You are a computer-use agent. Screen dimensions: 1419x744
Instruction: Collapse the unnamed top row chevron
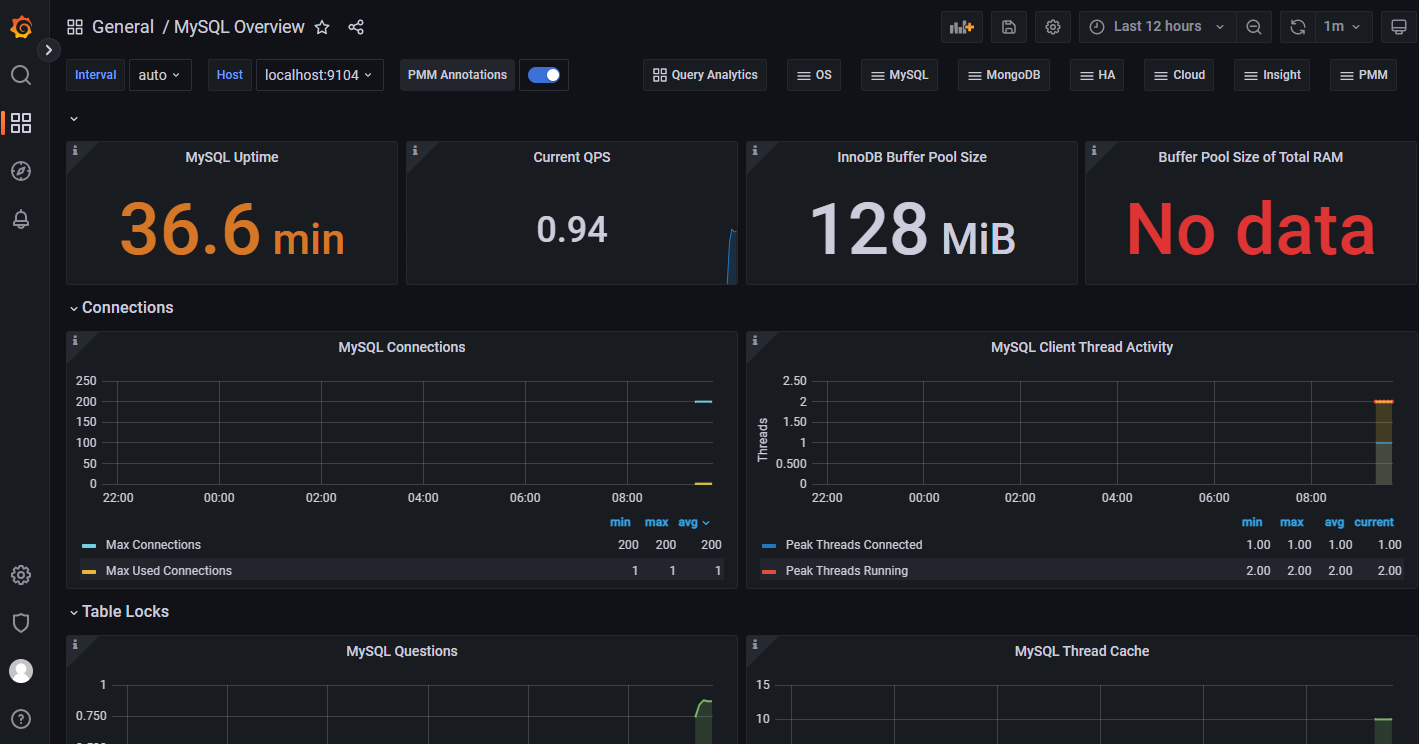coord(74,119)
